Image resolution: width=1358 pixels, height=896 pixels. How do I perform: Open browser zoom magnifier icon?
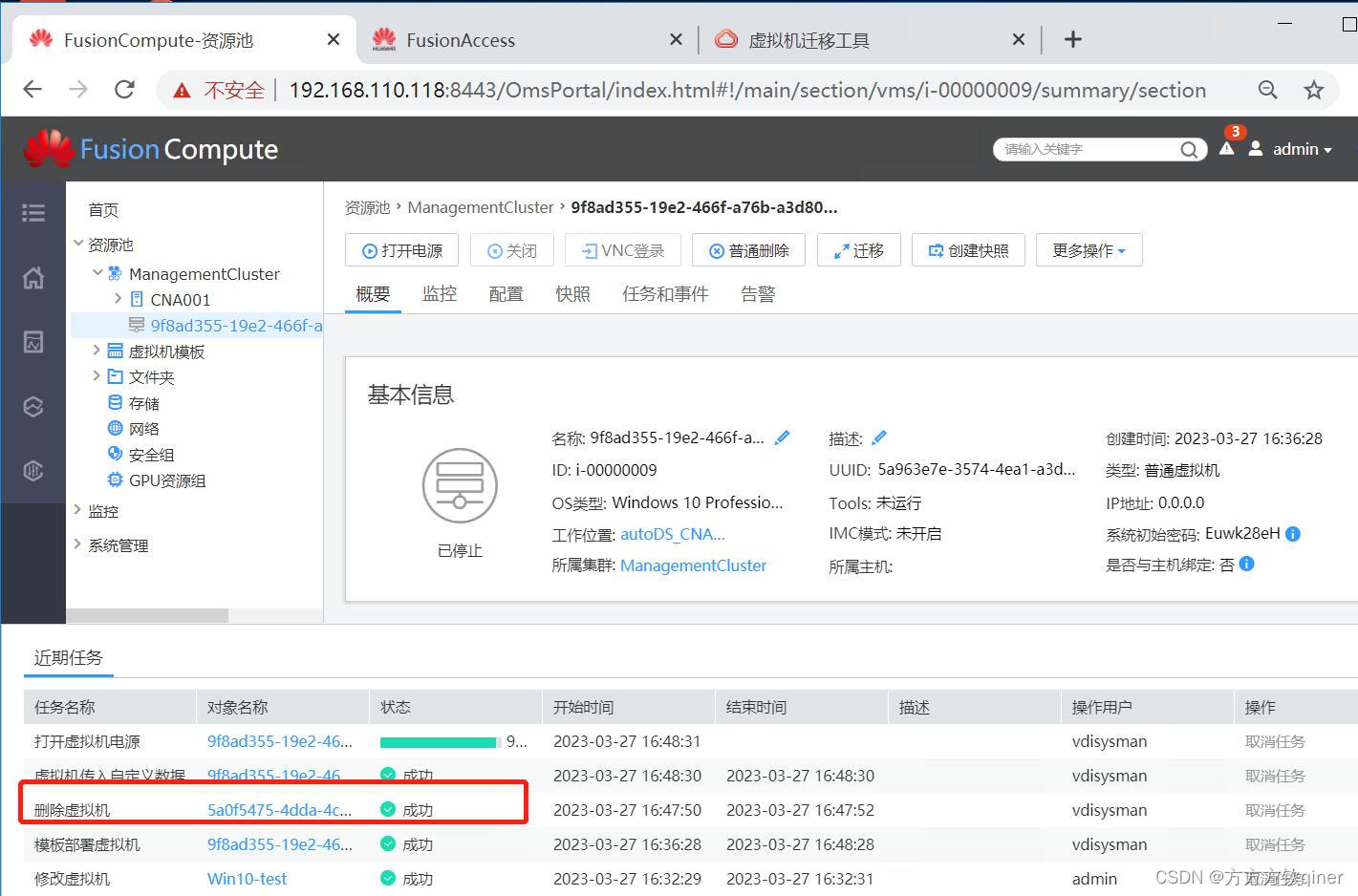(x=1268, y=90)
